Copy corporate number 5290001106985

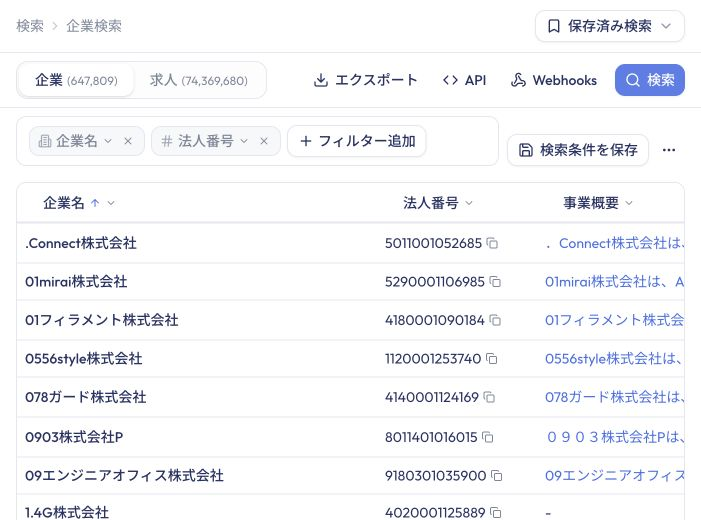495,282
